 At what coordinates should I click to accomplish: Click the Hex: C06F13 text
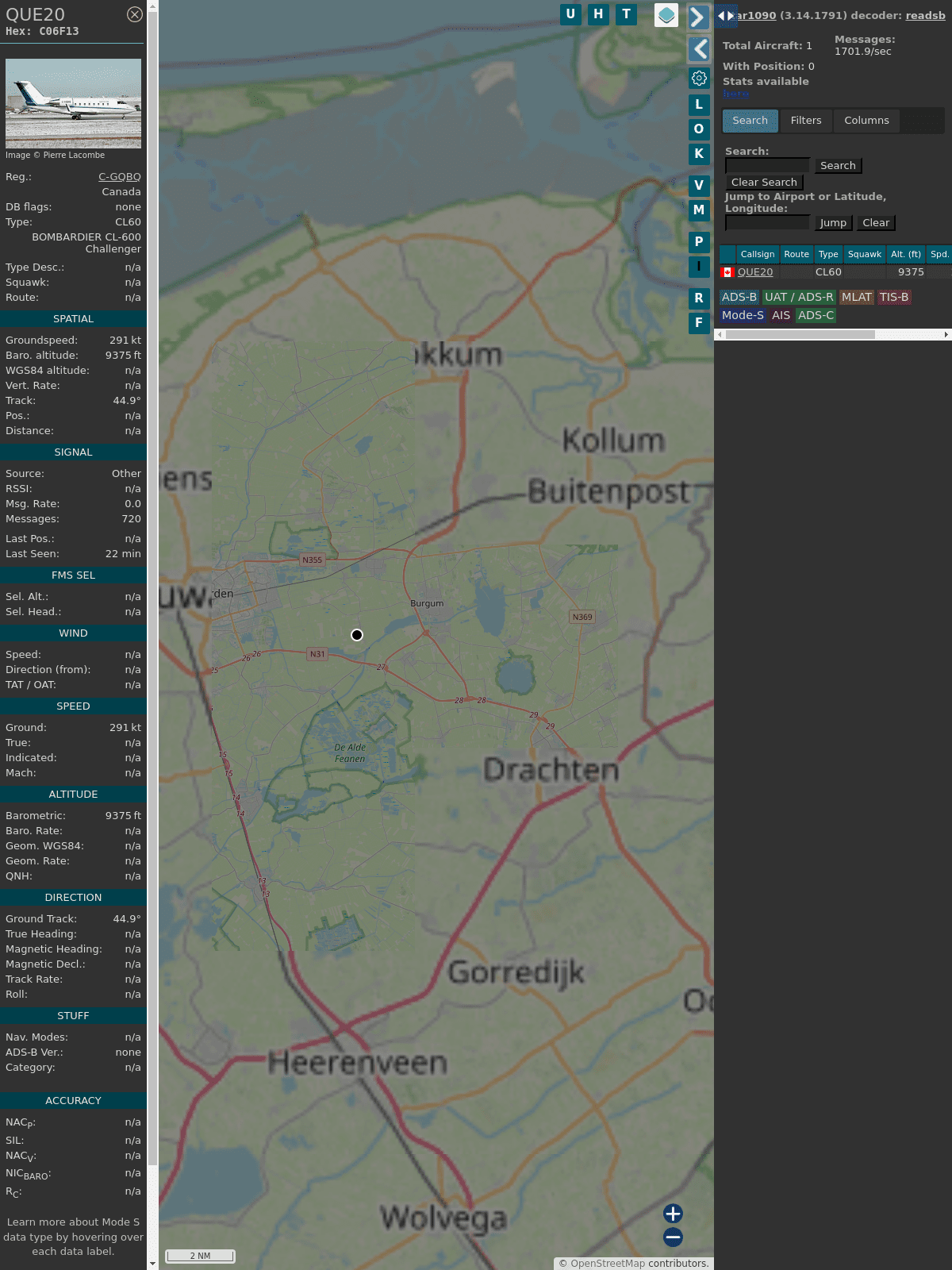[x=42, y=32]
